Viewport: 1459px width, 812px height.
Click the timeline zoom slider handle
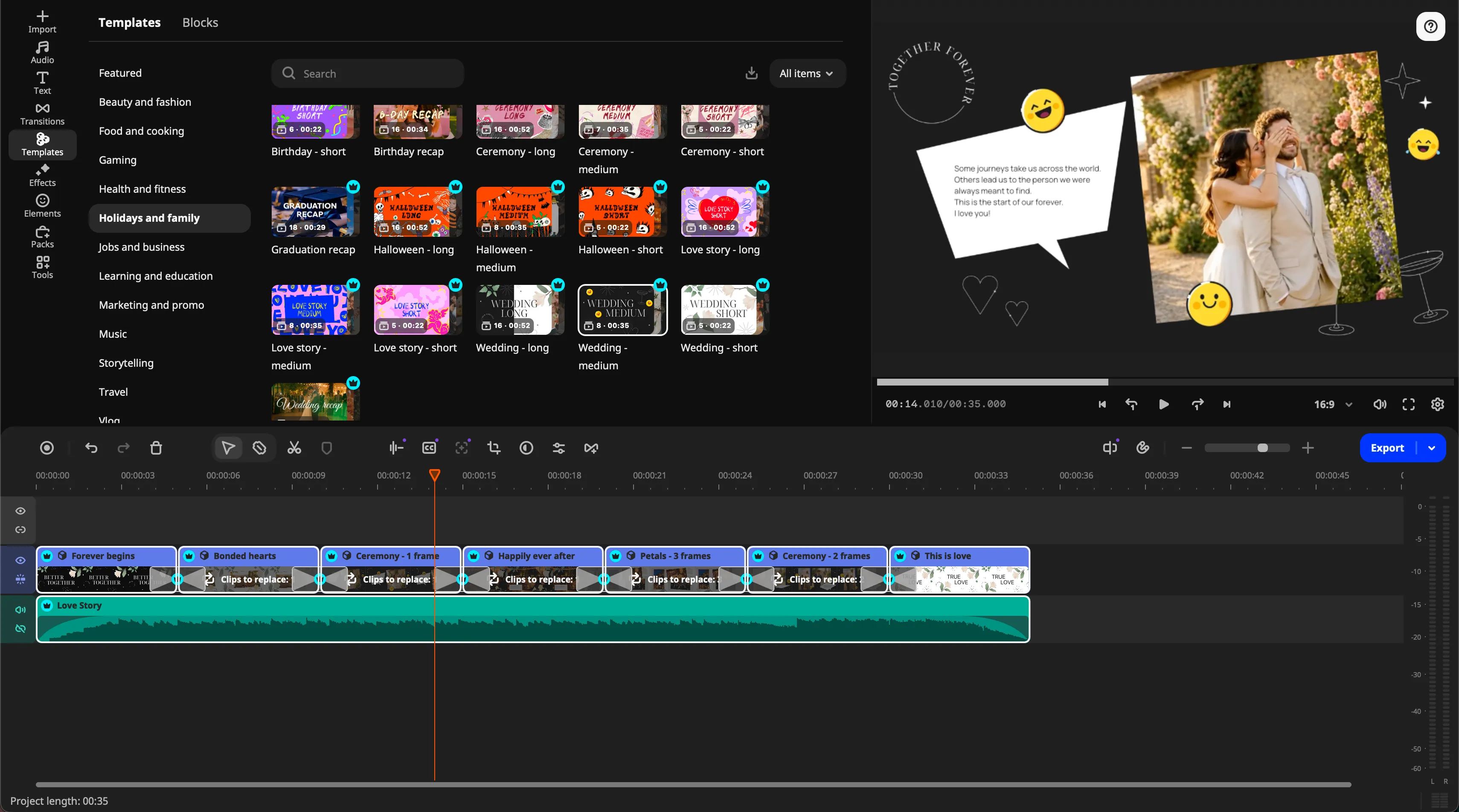[1262, 448]
